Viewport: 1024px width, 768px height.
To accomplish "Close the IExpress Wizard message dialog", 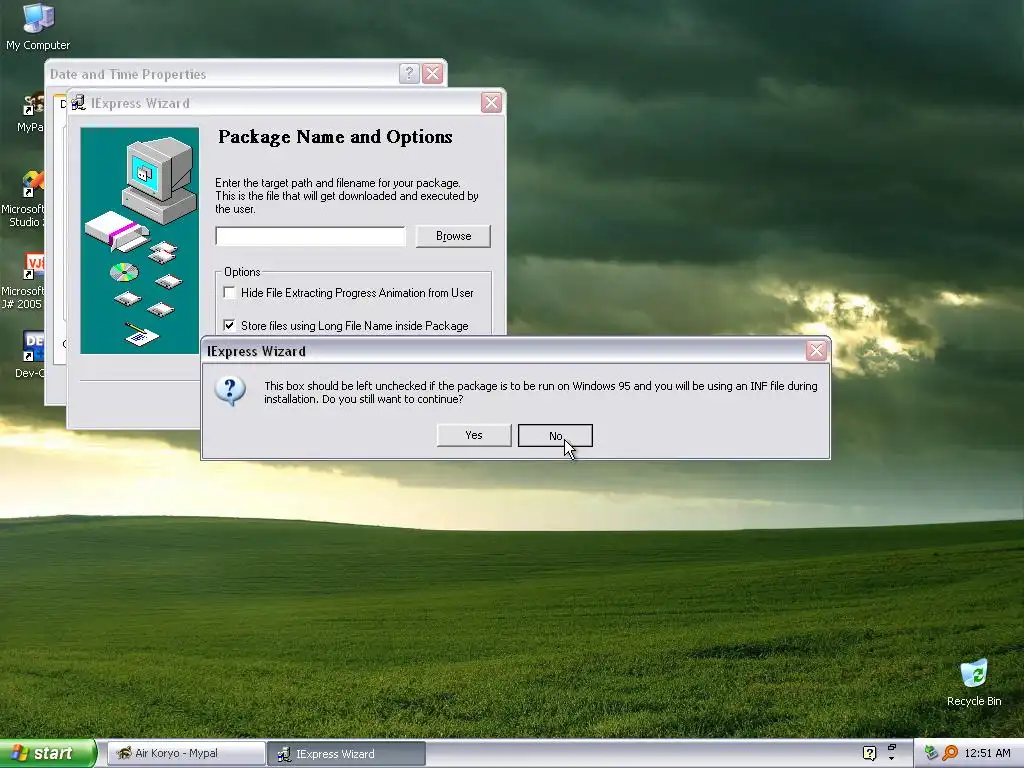I will (816, 351).
